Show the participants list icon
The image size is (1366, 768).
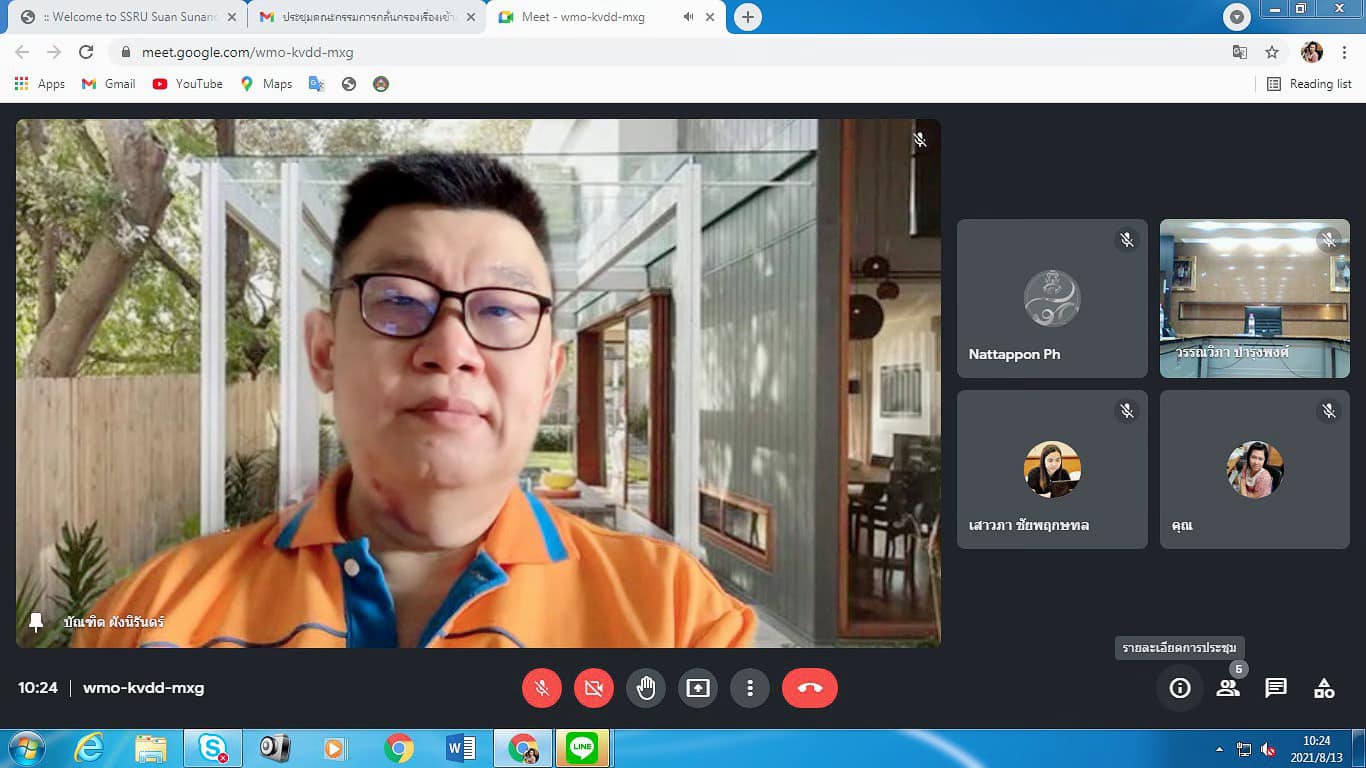coord(1228,688)
